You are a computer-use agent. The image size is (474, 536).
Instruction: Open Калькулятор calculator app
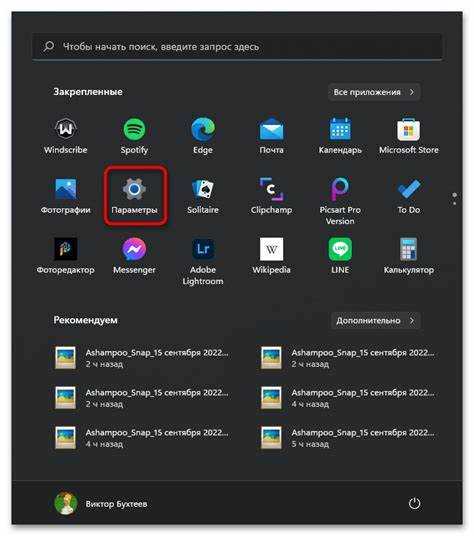click(x=409, y=256)
